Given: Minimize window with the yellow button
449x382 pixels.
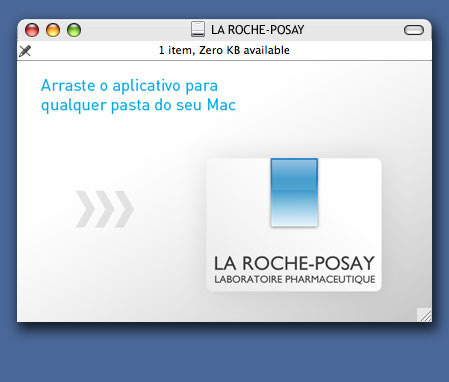Looking at the screenshot, I should [x=53, y=30].
